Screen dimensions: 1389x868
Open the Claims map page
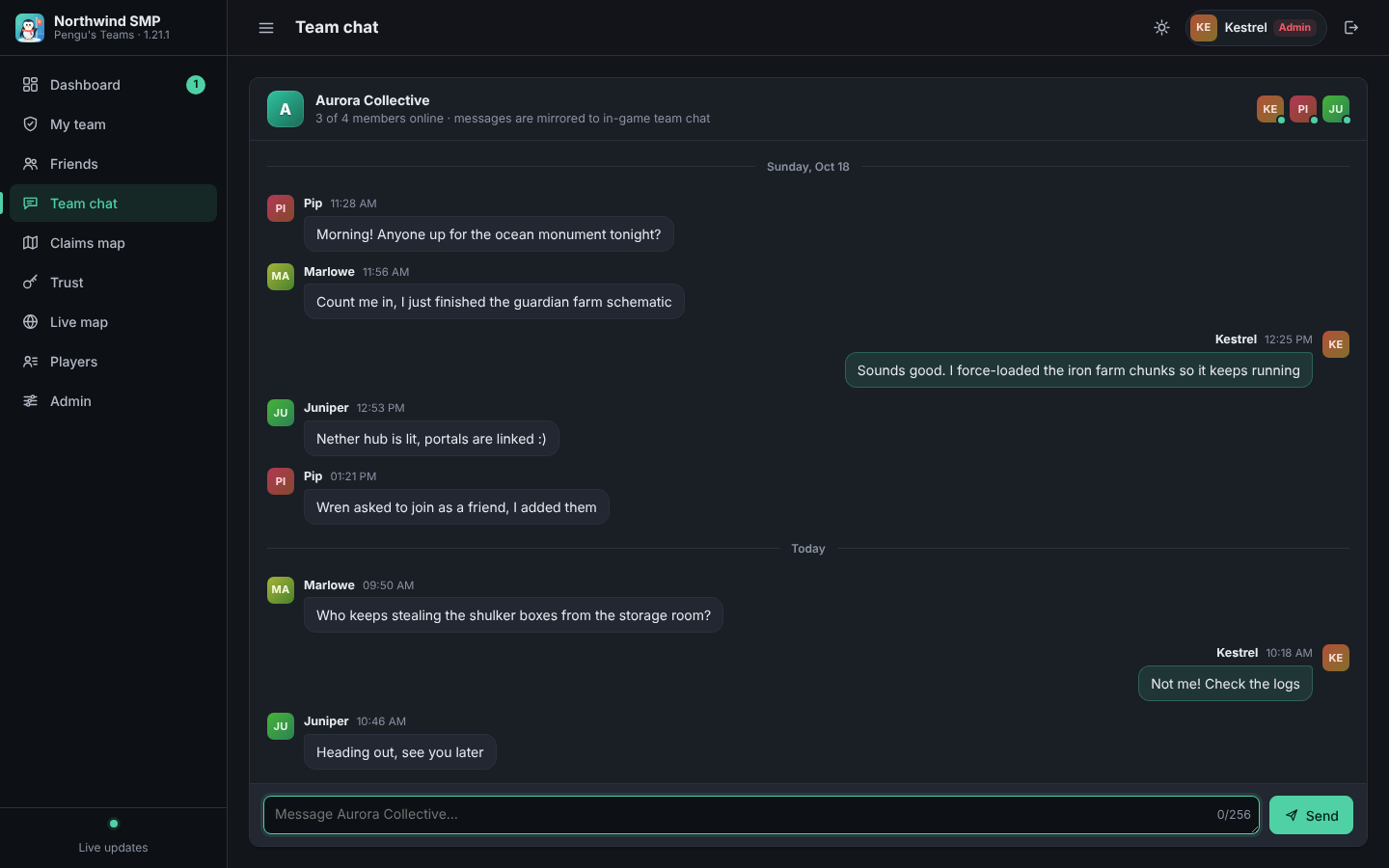[113, 243]
